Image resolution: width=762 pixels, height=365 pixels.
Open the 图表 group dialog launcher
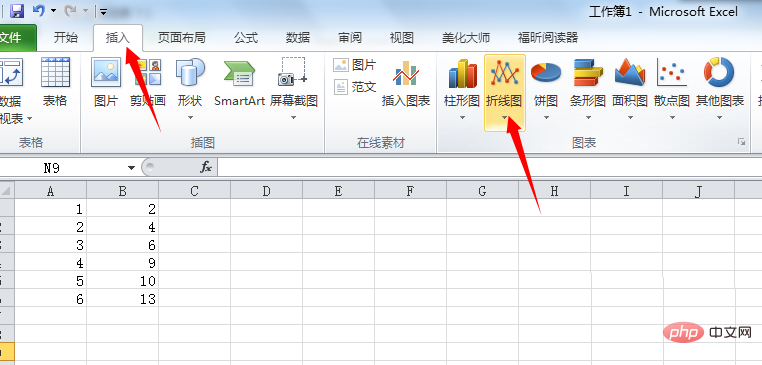tap(742, 142)
